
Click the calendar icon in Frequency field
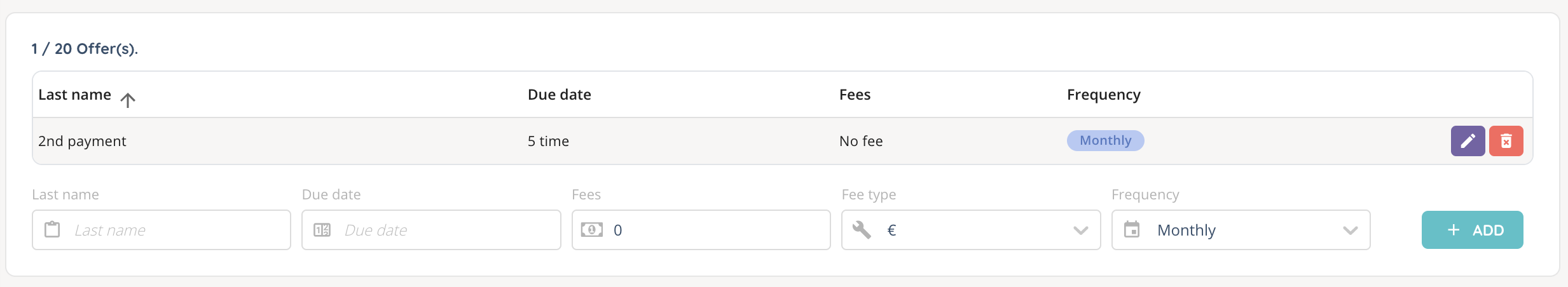[1132, 230]
